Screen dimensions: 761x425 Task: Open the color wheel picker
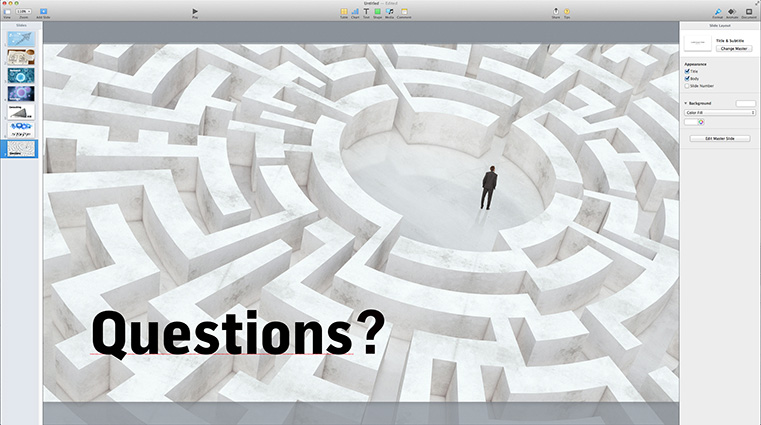pos(701,122)
